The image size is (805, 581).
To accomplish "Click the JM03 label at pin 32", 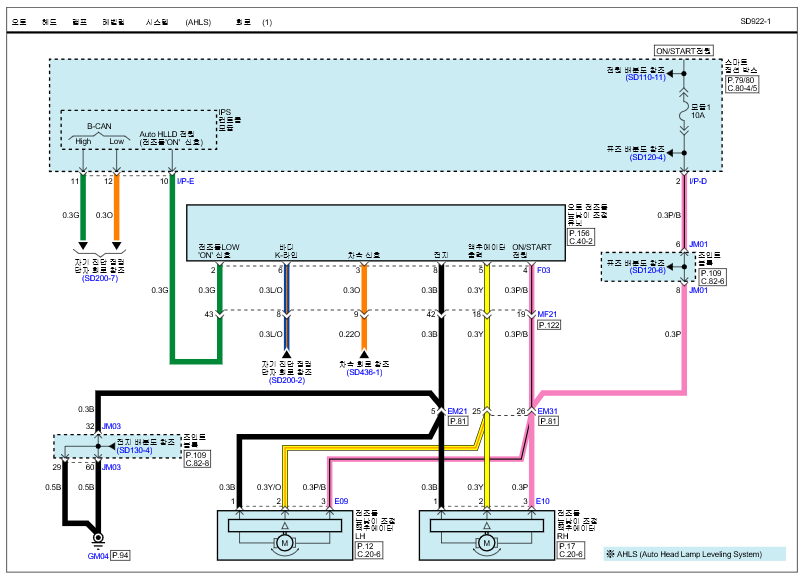I will coord(111,426).
